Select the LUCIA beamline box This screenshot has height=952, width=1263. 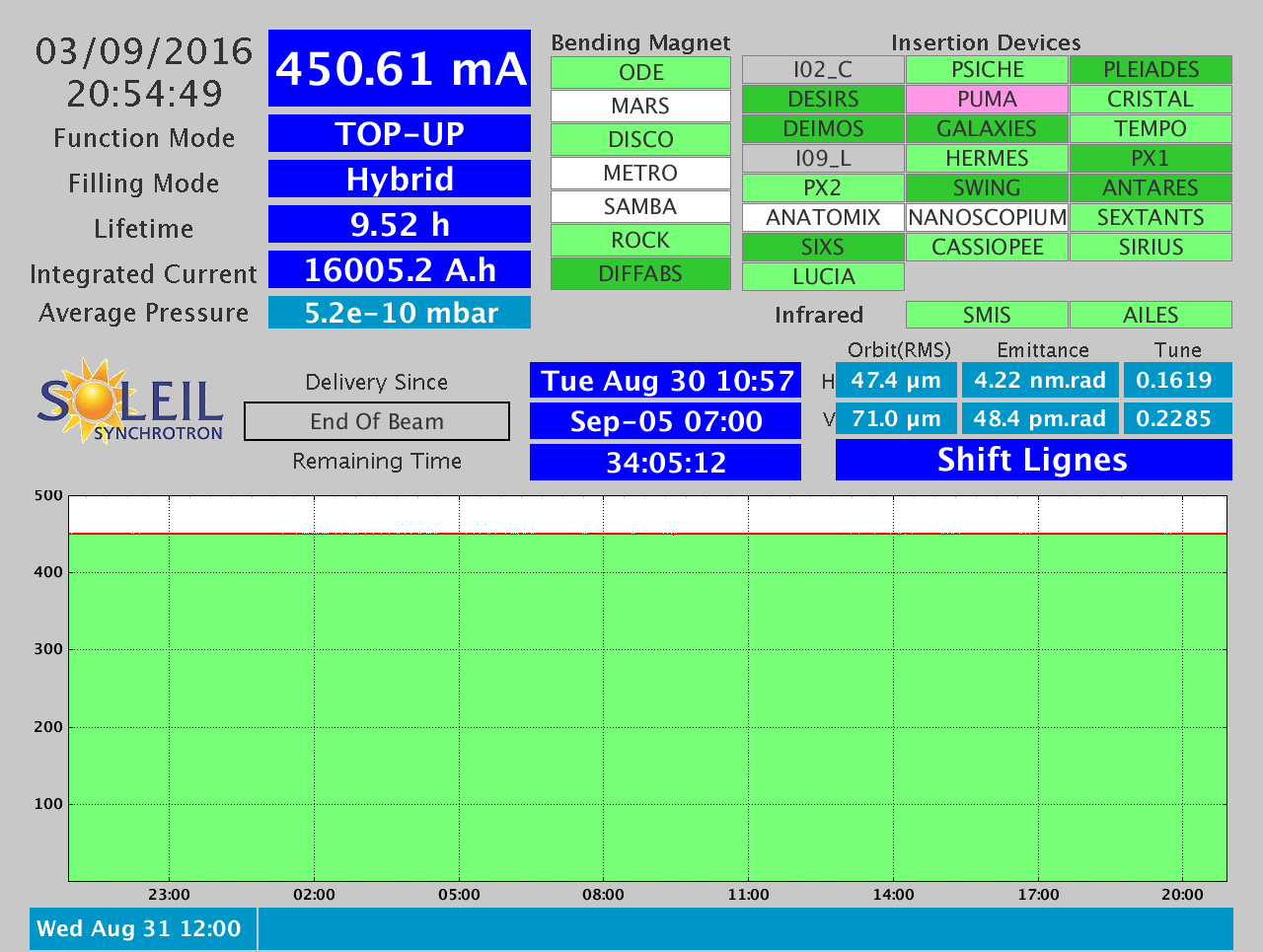point(823,276)
